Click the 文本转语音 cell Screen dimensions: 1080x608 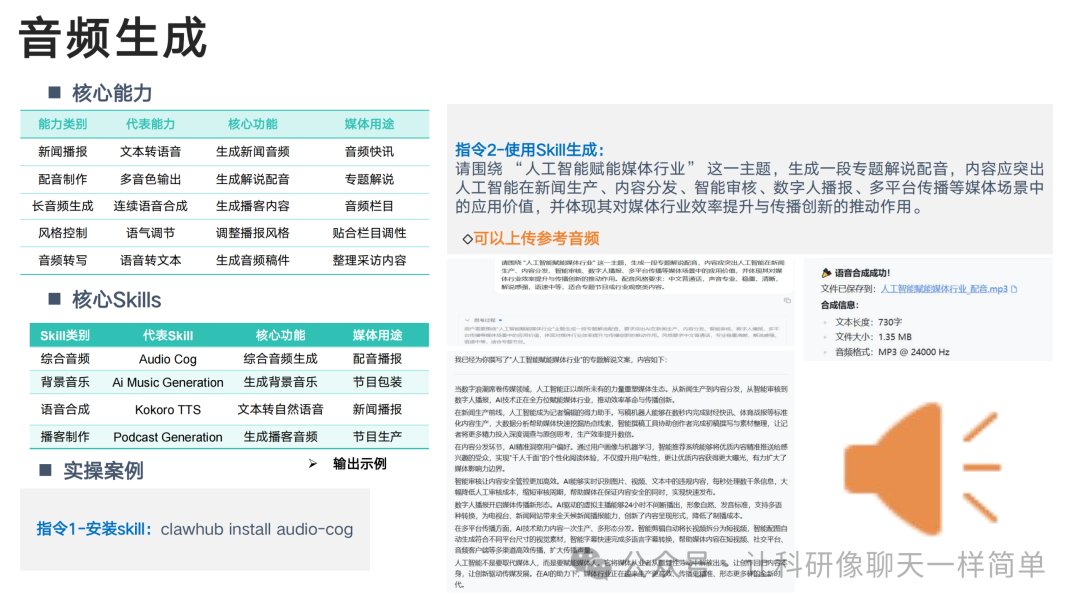point(150,151)
